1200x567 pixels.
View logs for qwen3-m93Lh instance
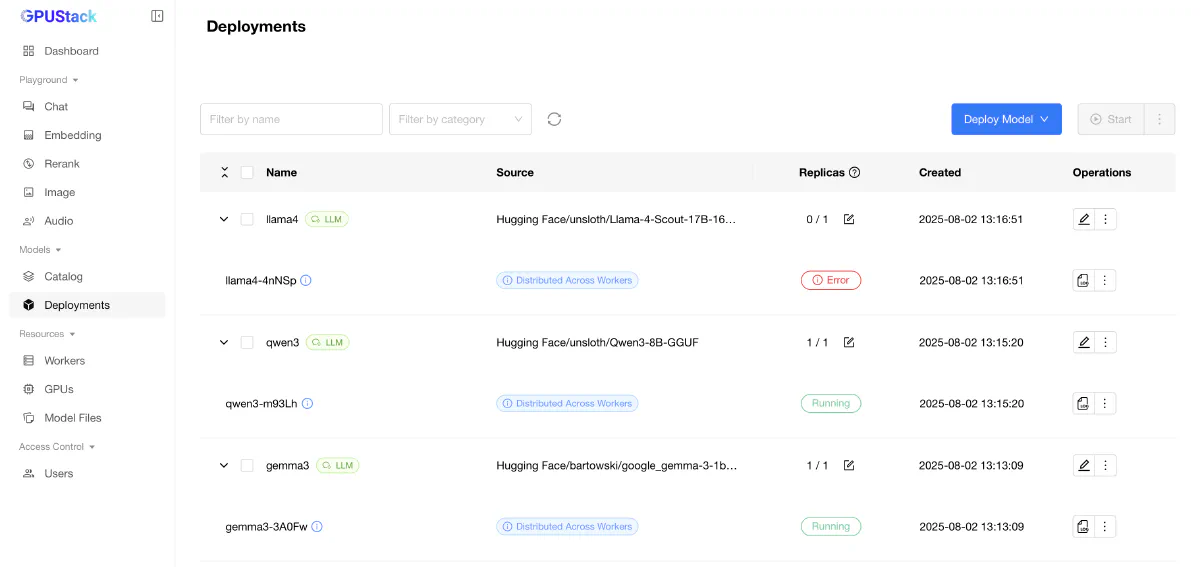tap(1084, 404)
